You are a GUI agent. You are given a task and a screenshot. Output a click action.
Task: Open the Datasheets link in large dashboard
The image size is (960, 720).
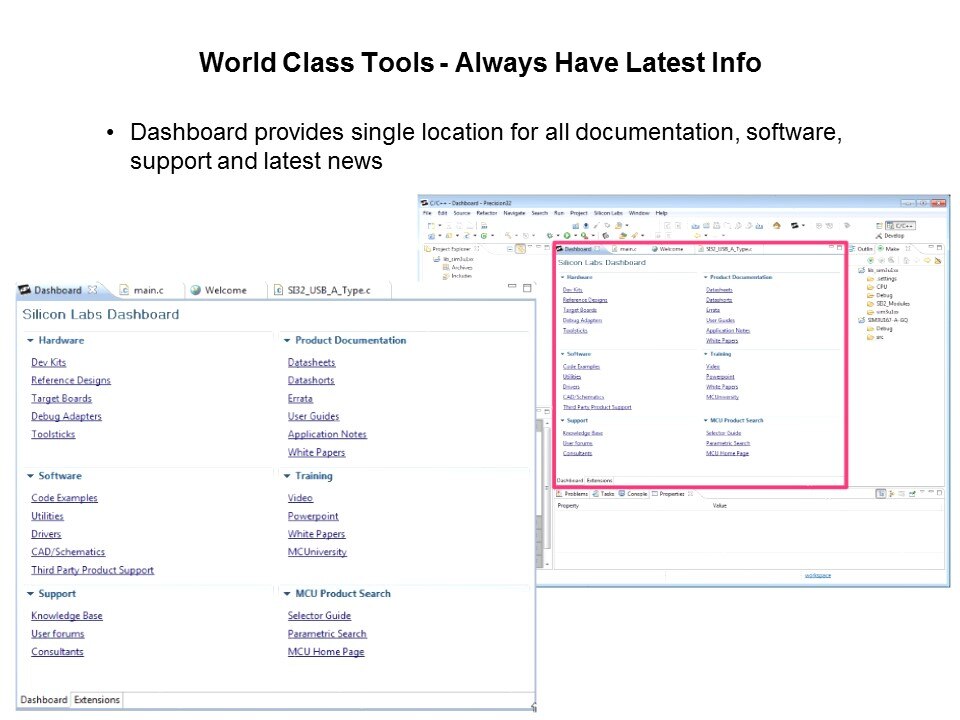tap(311, 362)
